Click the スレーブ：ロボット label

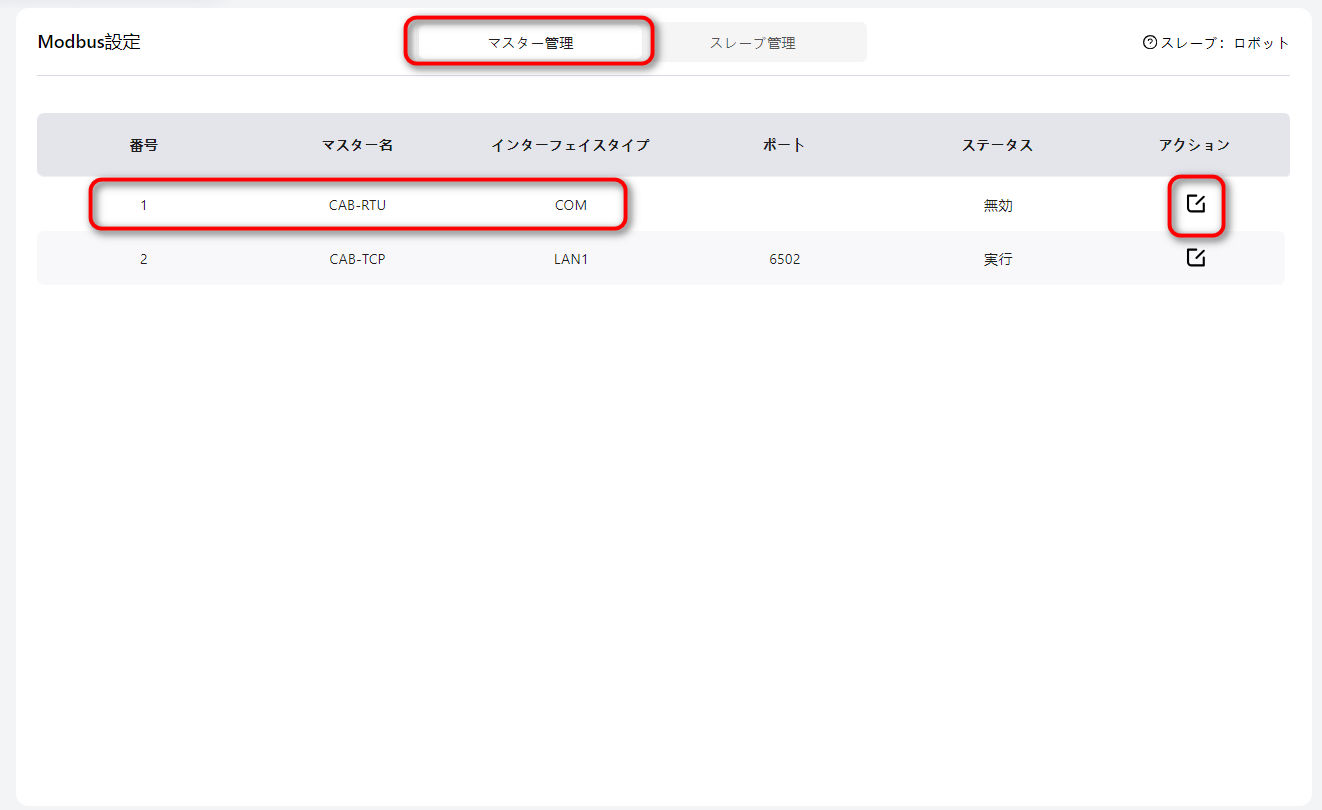coord(1224,43)
